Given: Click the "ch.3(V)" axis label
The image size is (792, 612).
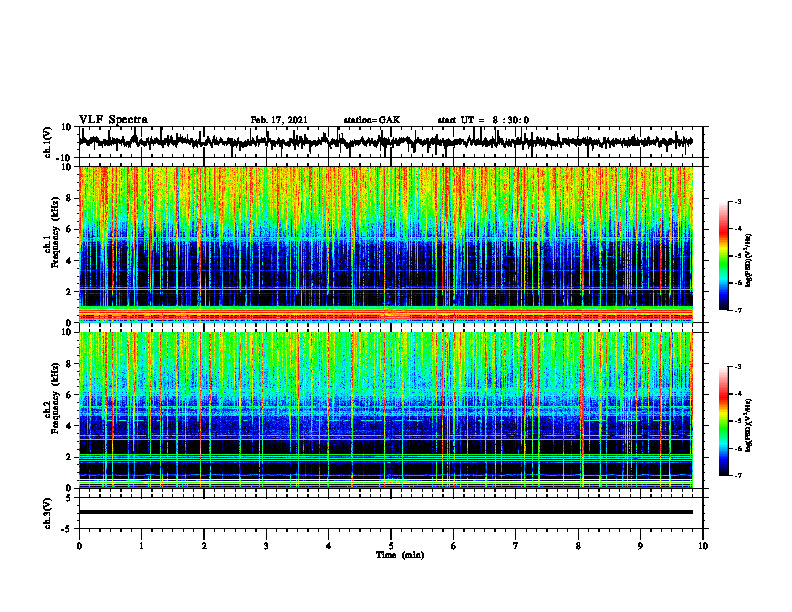Looking at the screenshot, I should [x=48, y=514].
